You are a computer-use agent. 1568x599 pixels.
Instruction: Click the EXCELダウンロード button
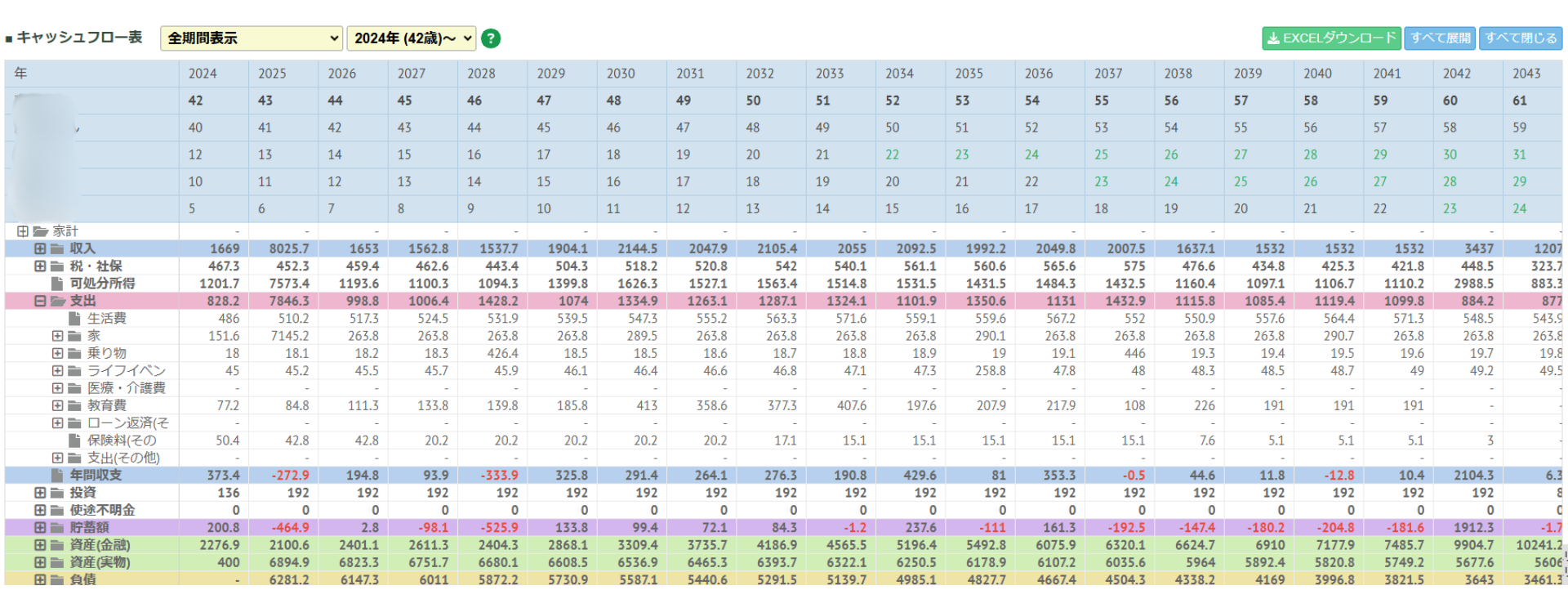[1331, 38]
